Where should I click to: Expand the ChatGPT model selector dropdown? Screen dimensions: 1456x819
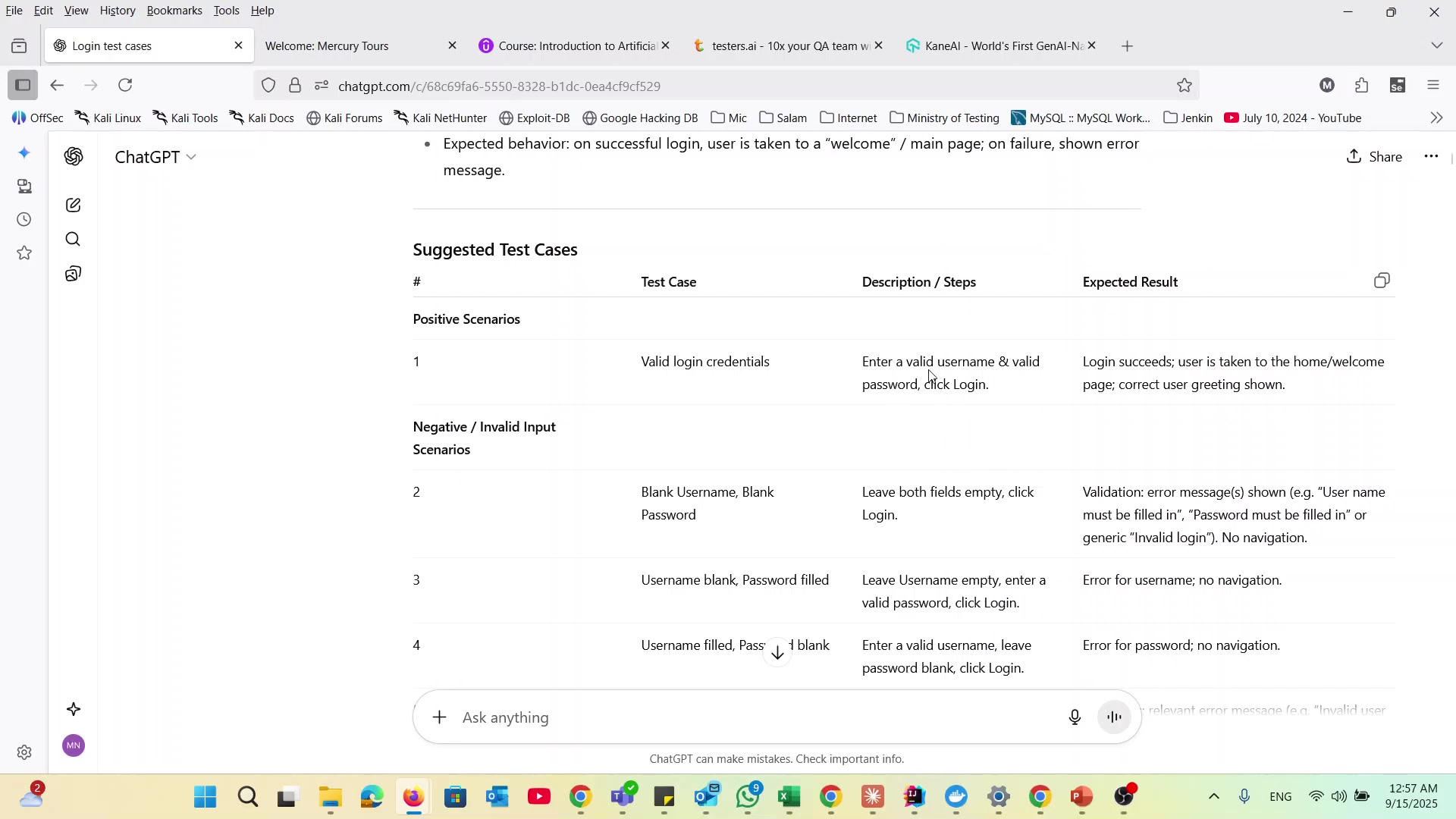tap(155, 157)
